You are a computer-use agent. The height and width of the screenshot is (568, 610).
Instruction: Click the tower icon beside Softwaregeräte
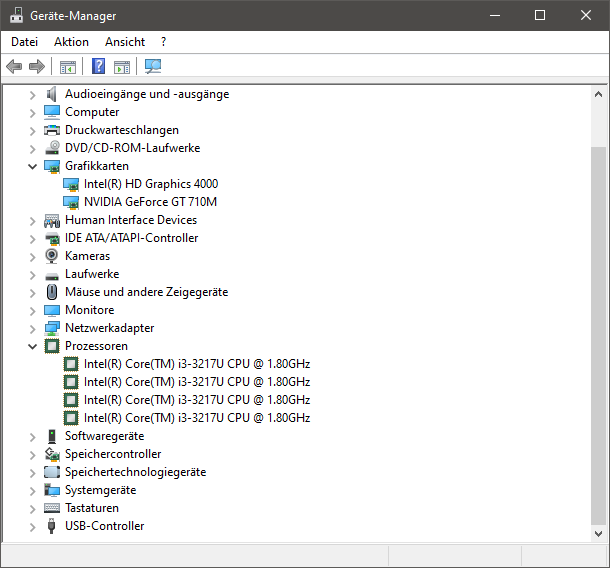tap(52, 436)
